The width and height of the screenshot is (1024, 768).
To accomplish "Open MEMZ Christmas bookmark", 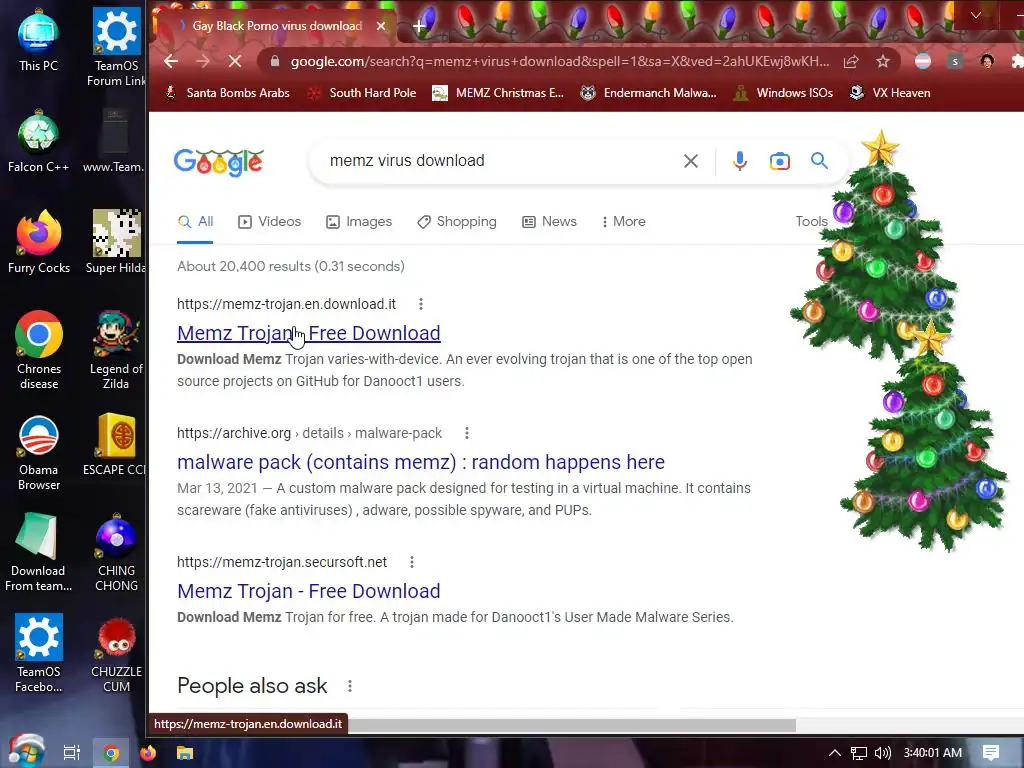I will point(498,93).
